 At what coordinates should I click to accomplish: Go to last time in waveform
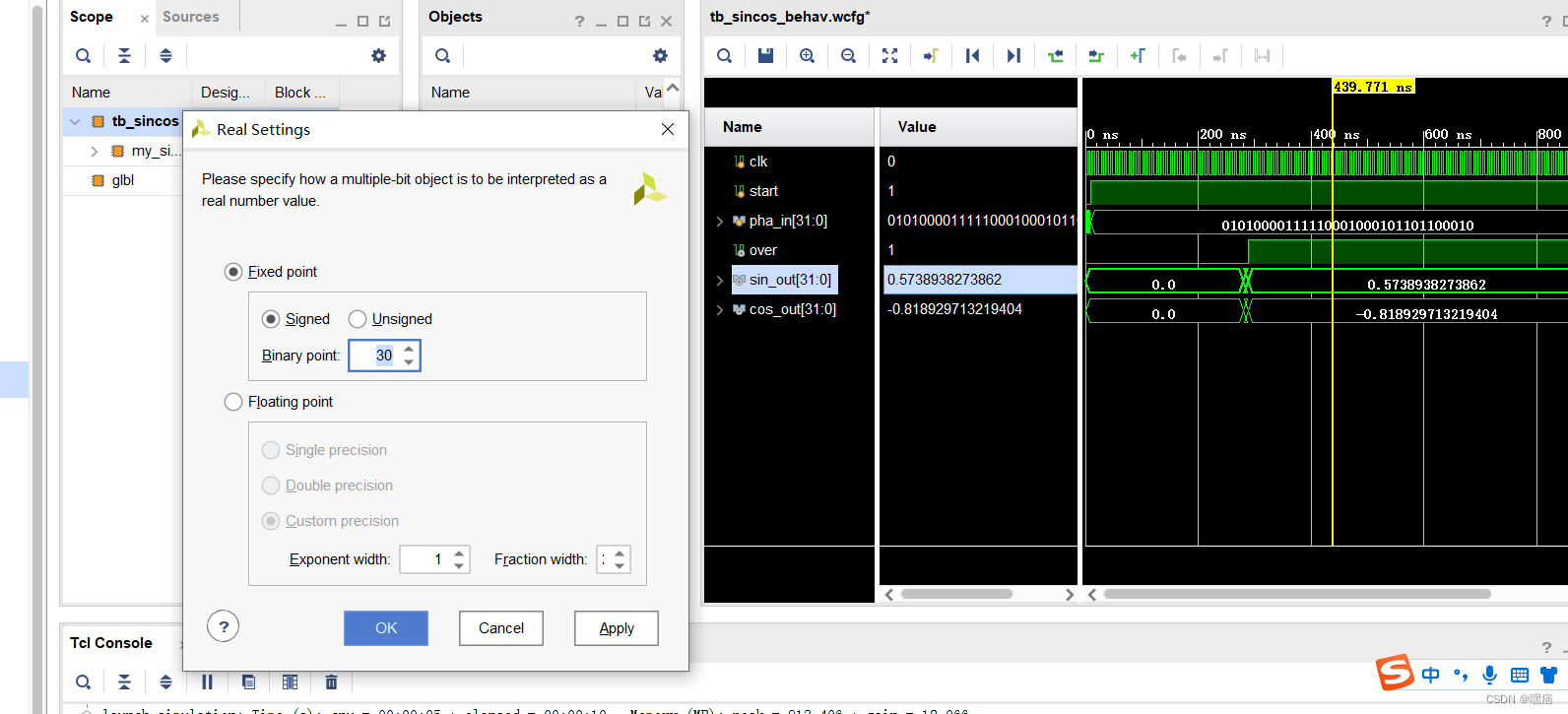pos(1013,56)
